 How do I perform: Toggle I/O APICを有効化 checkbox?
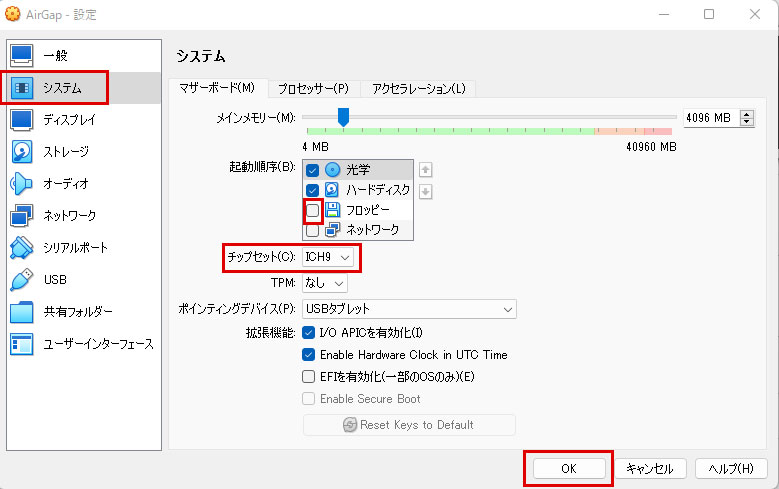tap(309, 332)
